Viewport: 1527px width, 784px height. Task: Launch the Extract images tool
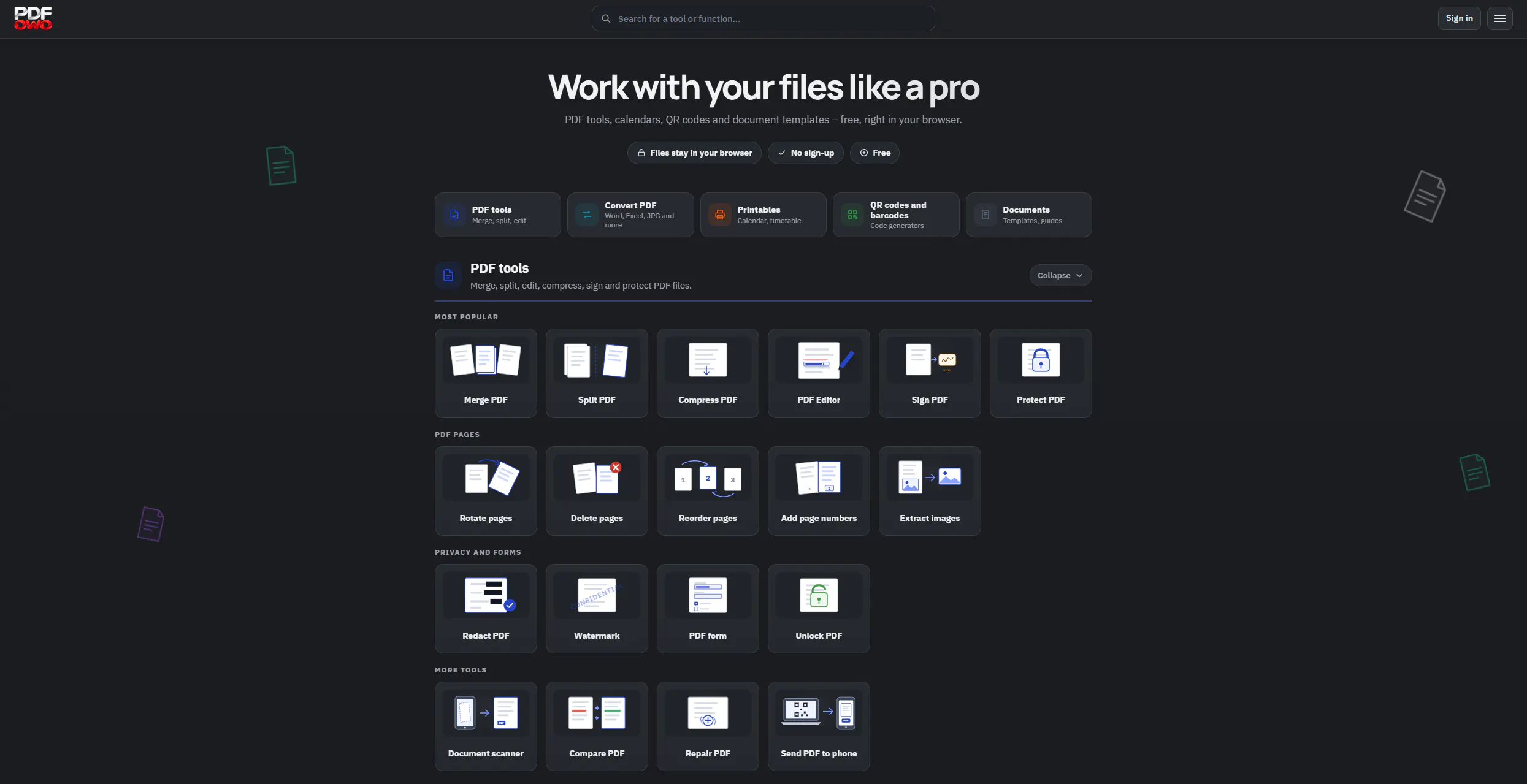point(930,491)
